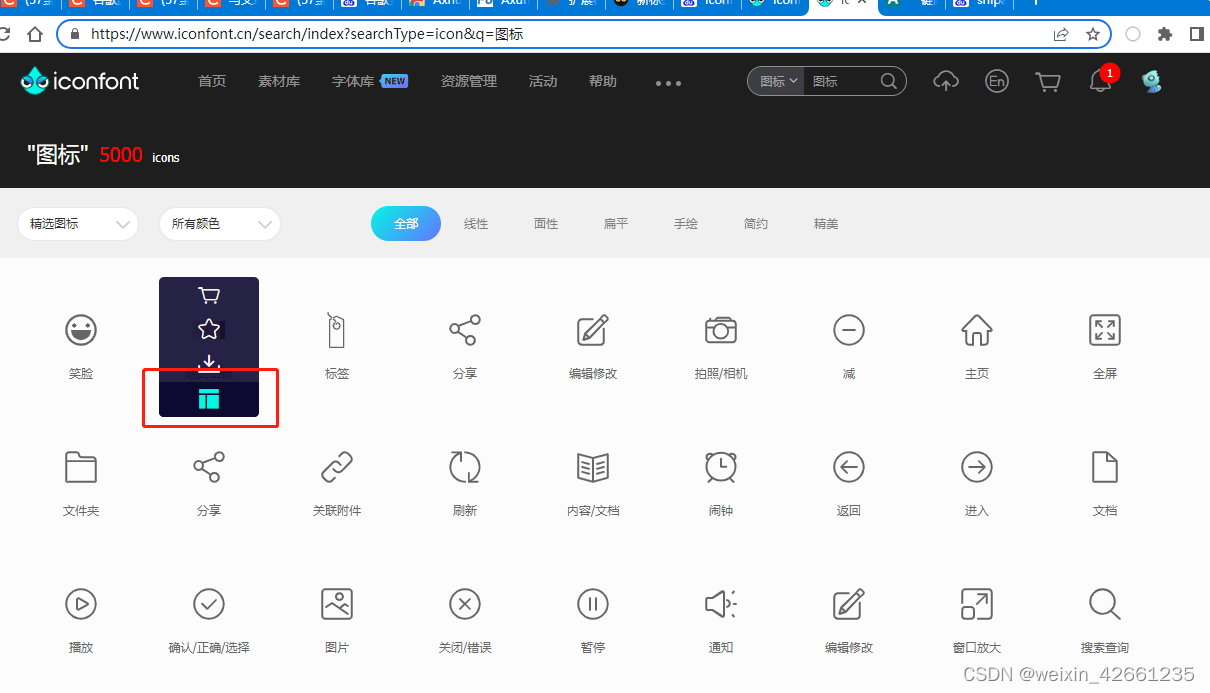1210x693 pixels.
Task: Add icon to cart via overlay cart icon
Action: pyautogui.click(x=208, y=296)
